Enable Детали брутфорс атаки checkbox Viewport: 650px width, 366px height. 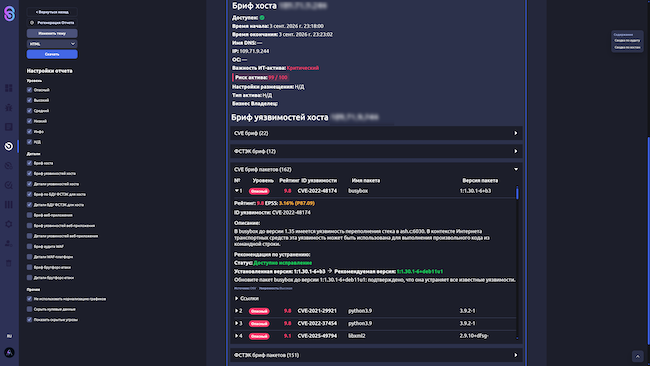click(x=29, y=278)
